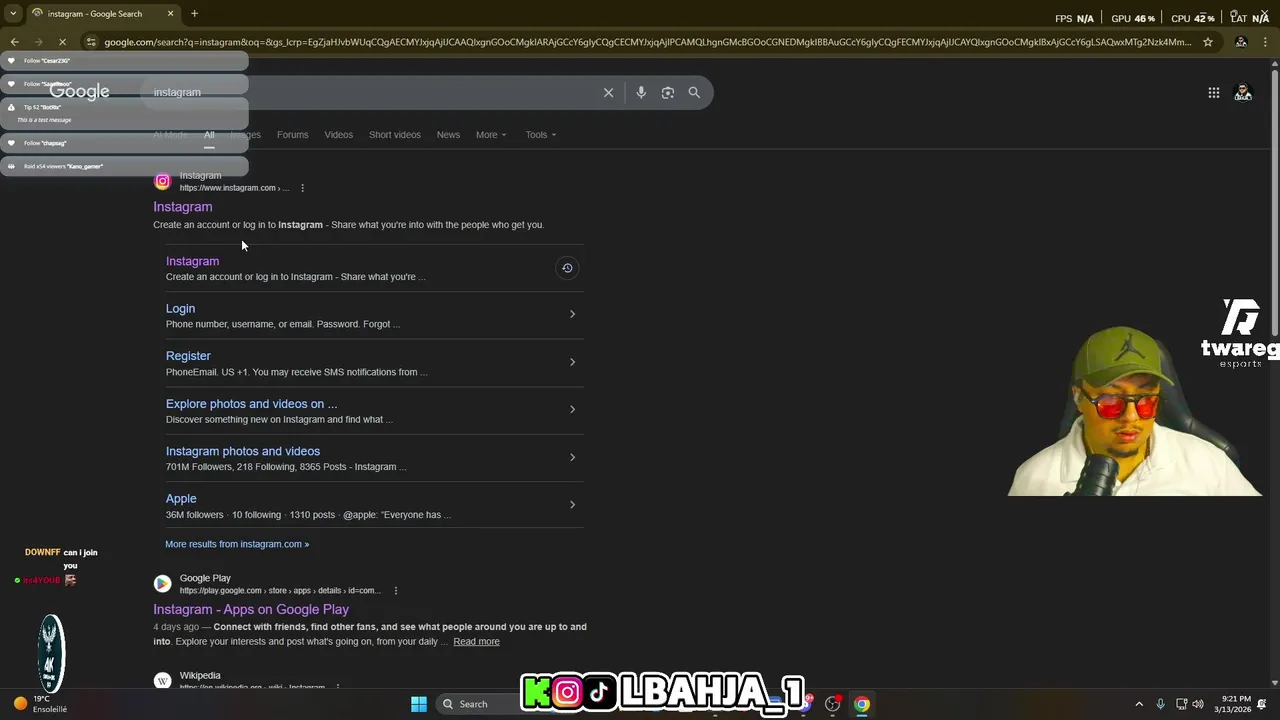Open the Google apps grid
The width and height of the screenshot is (1280, 720).
(x=1213, y=92)
